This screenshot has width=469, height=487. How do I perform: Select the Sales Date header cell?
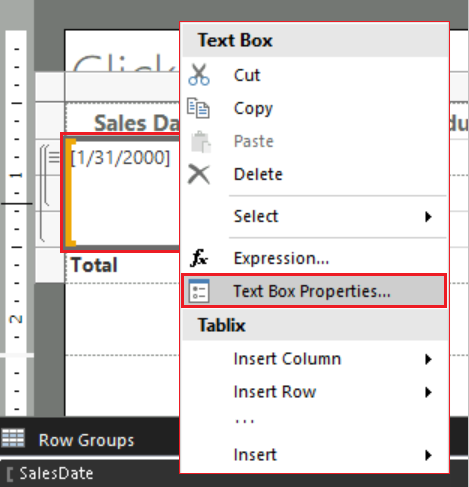point(123,120)
